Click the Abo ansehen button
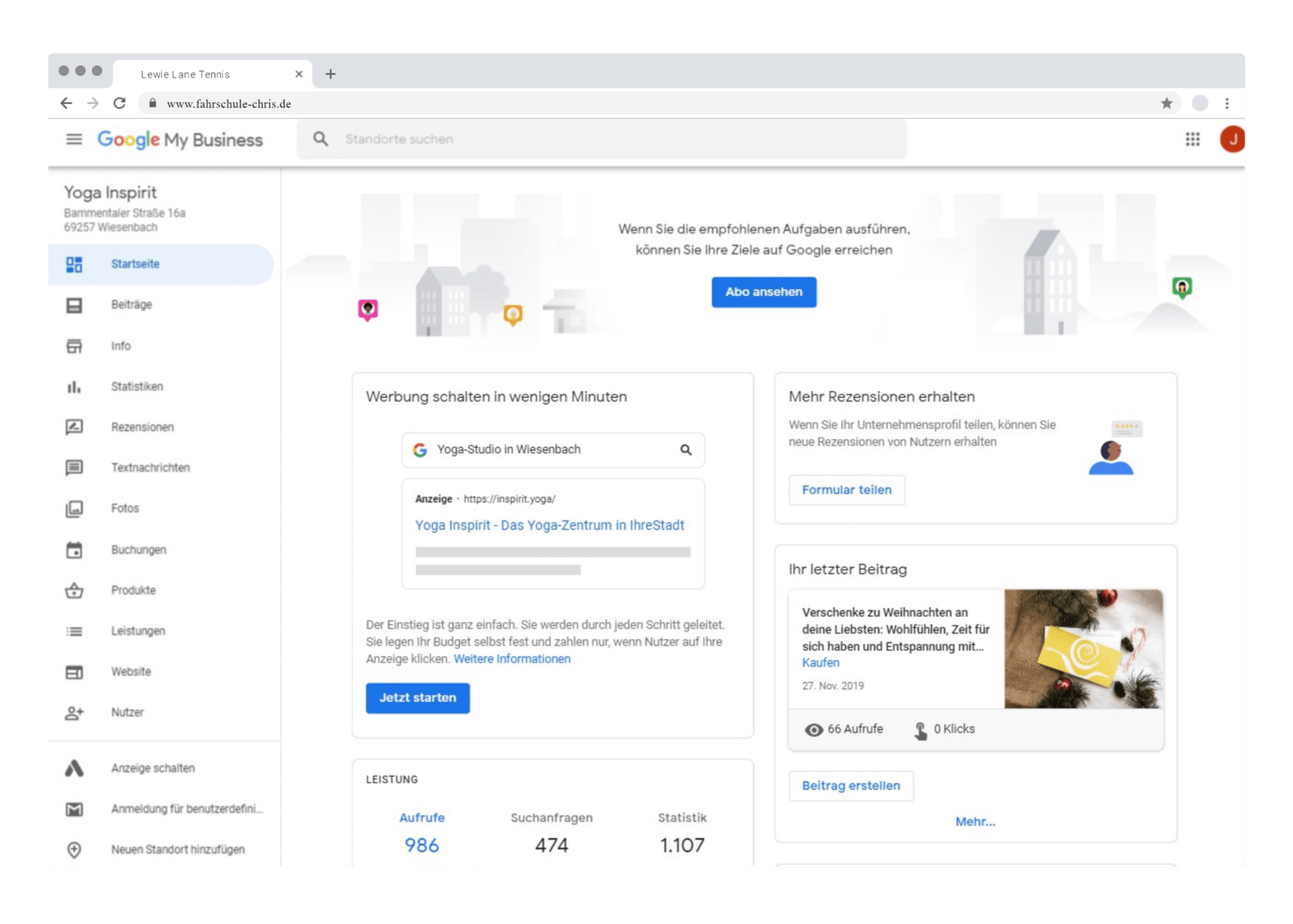 point(764,292)
